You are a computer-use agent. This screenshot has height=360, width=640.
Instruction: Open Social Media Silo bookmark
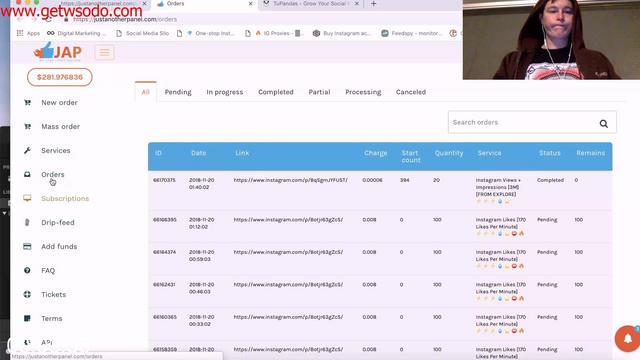142,33
